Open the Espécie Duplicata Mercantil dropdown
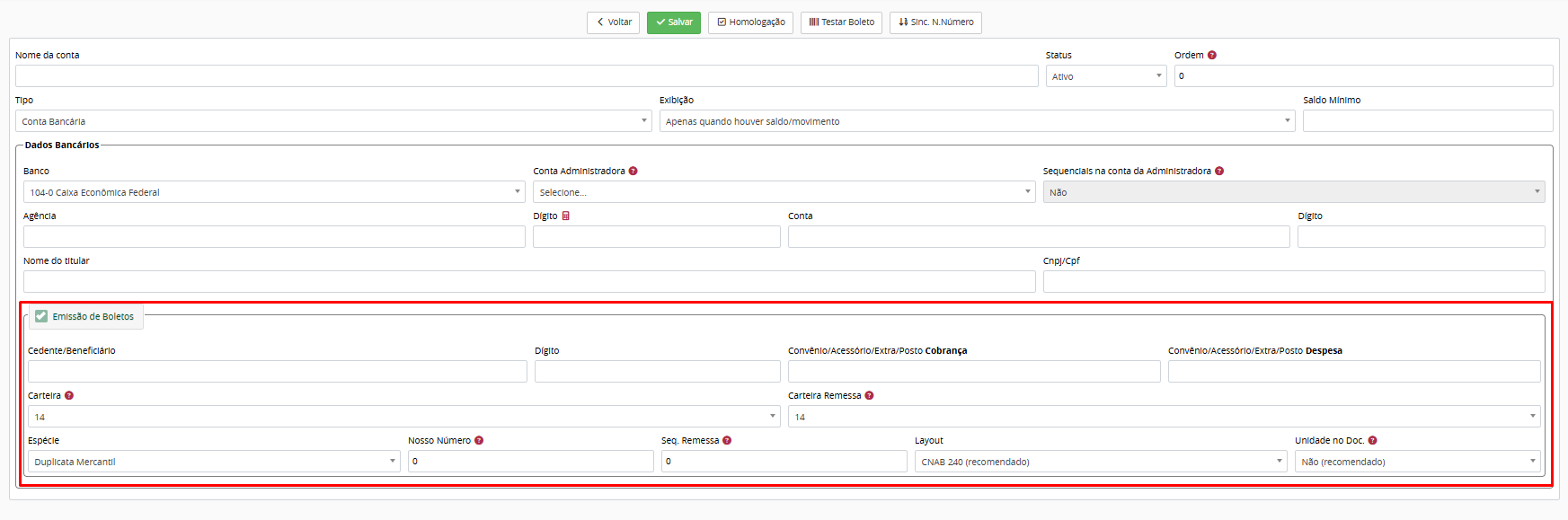The image size is (1568, 520). (213, 462)
